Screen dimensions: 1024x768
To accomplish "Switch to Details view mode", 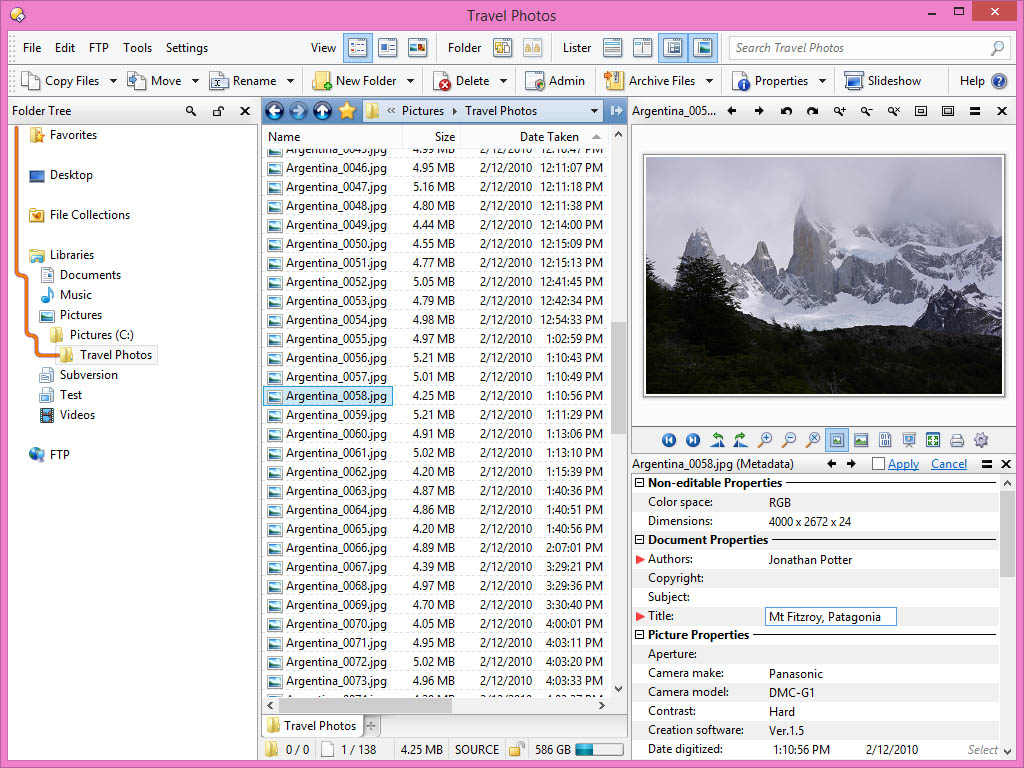I will point(357,47).
